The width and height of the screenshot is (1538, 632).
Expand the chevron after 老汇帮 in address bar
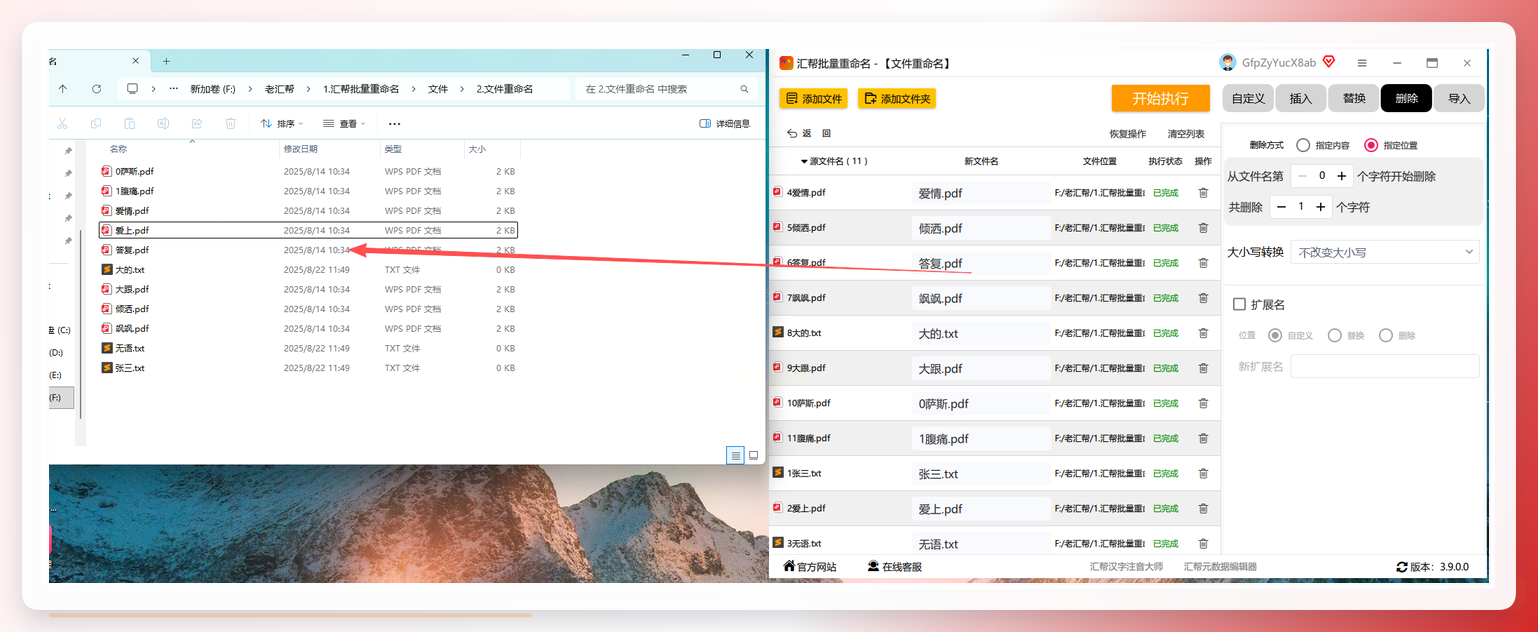click(307, 89)
